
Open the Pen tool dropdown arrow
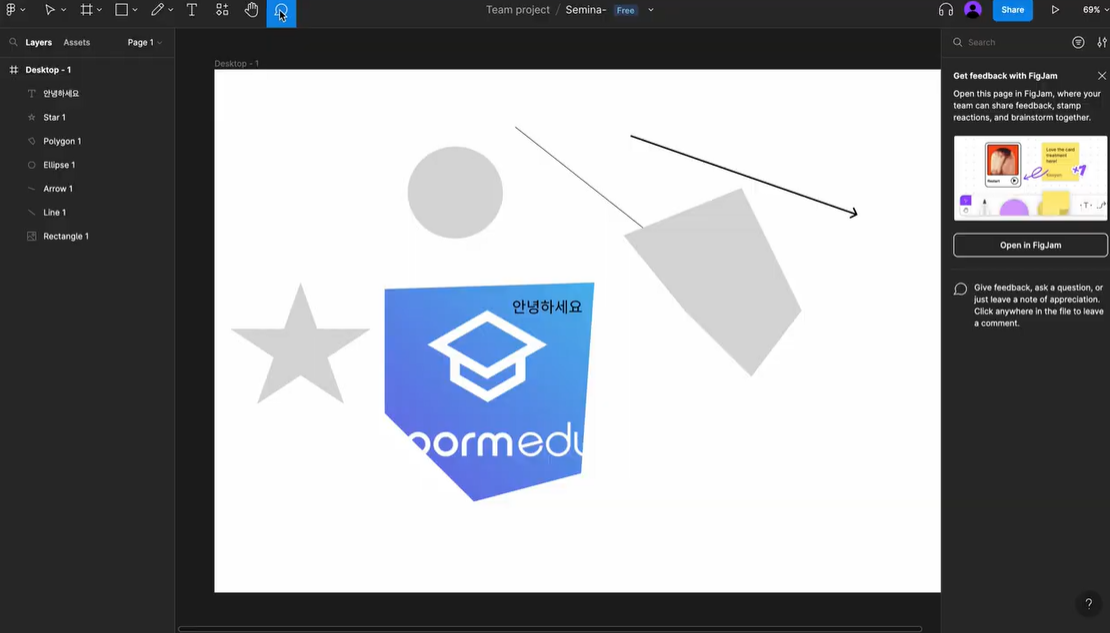pos(171,10)
